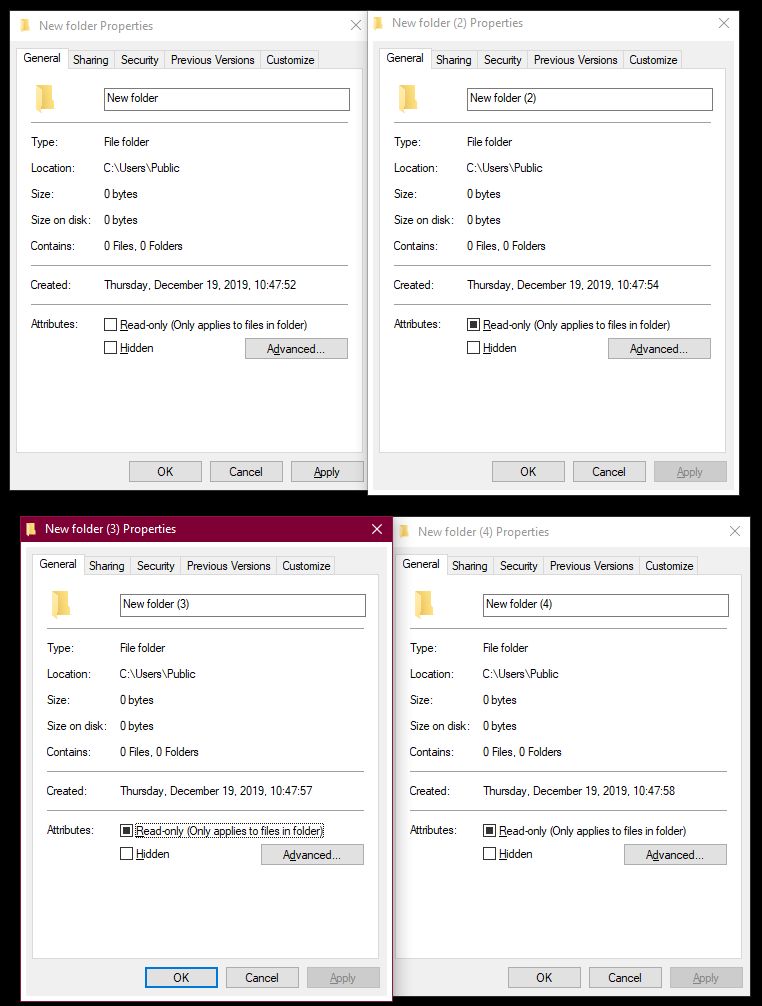Enable Read-only checkbox in New folder Properties
The width and height of the screenshot is (762, 1006).
click(111, 325)
